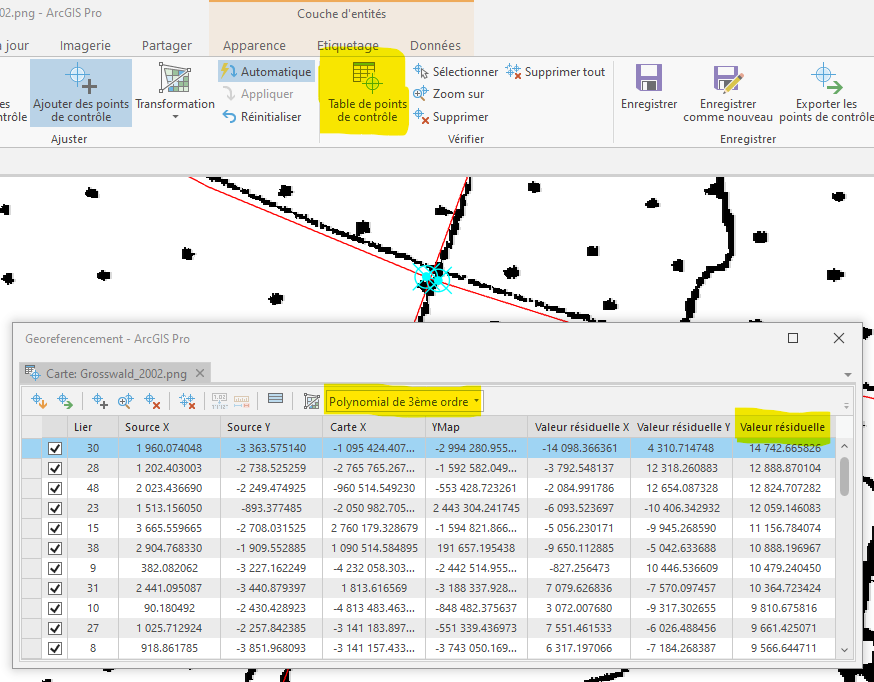Sort by the Valeur résiduelle column header
The height and width of the screenshot is (682, 874).
point(782,427)
